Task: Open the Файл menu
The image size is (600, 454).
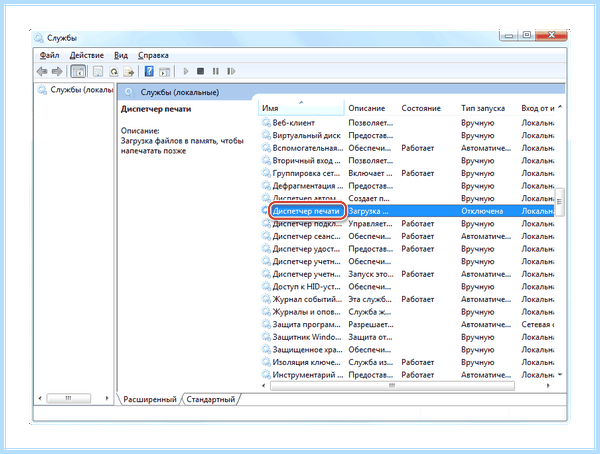Action: tap(49, 55)
